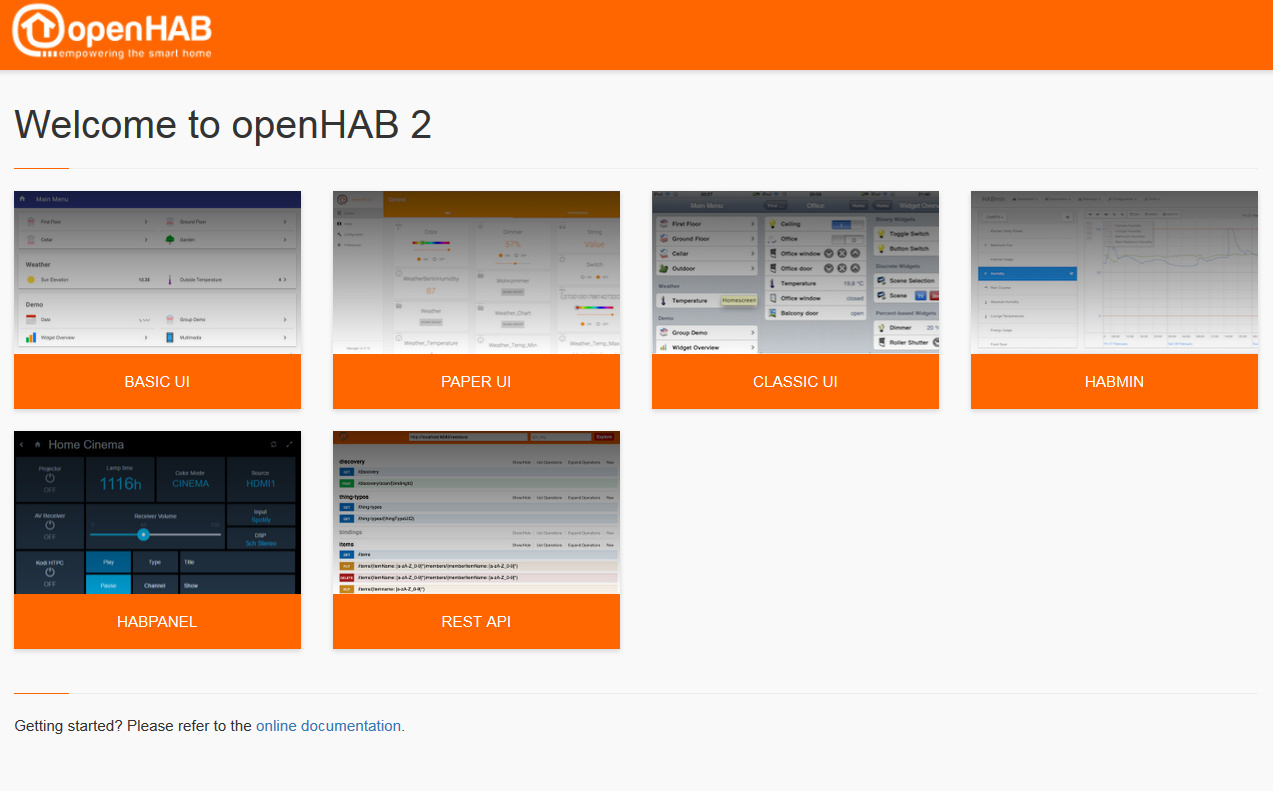
Task: Click the home icon beside Home Cinema
Action: [x=38, y=444]
